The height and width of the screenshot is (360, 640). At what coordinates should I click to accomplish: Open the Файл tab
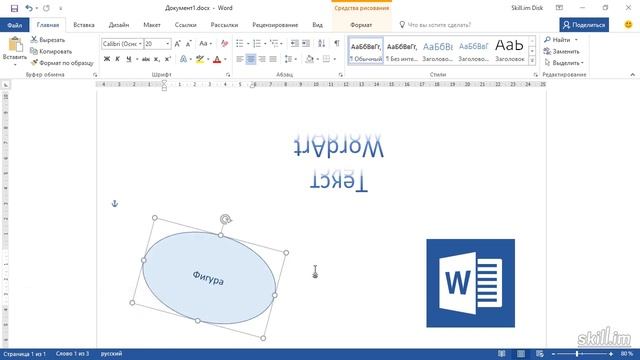click(x=15, y=25)
